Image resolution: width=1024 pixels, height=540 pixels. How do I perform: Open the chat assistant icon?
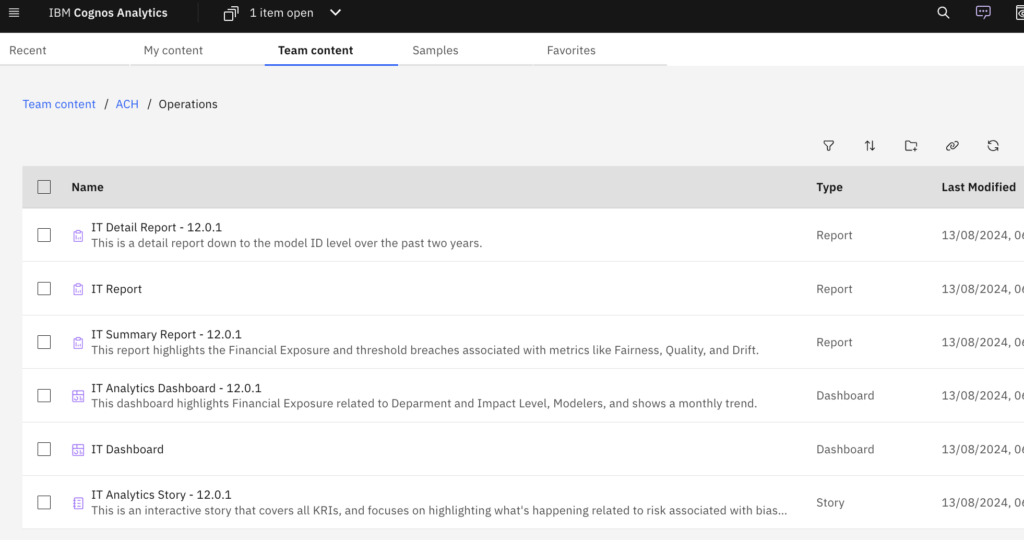[x=983, y=13]
